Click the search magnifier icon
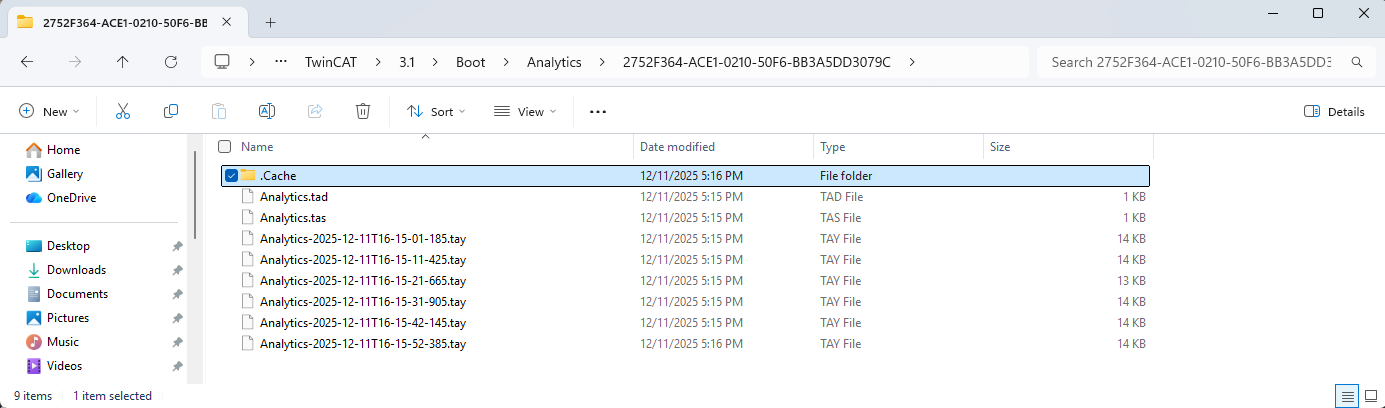1385x408 pixels. [x=1357, y=62]
